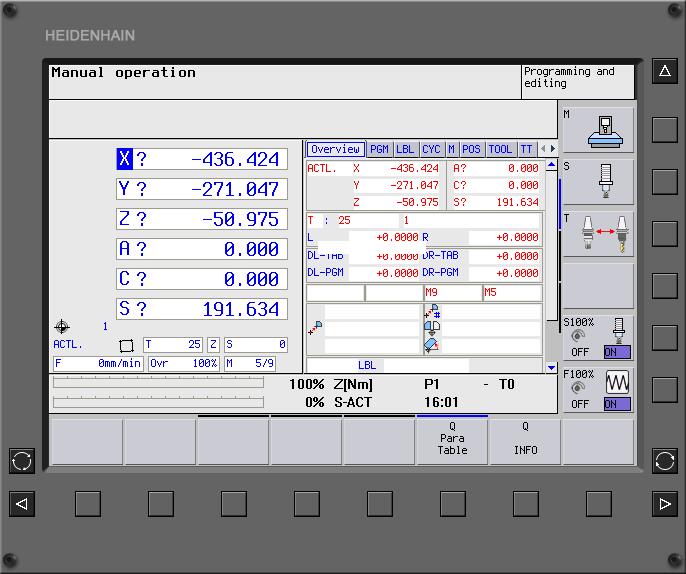Click the upper load bar graph

click(x=158, y=383)
